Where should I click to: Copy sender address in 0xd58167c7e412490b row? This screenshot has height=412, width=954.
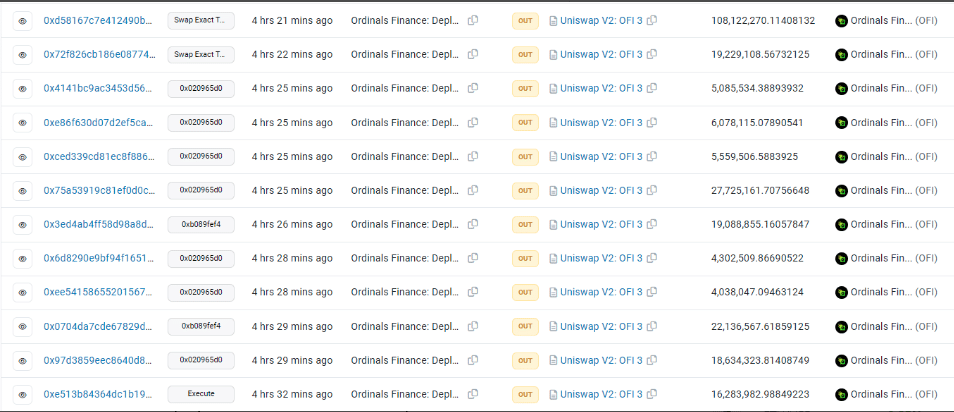pos(473,20)
